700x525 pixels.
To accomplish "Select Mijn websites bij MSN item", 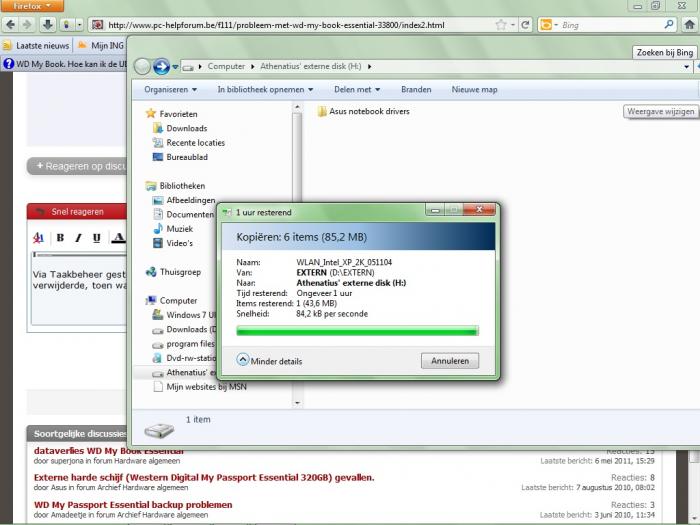I will pos(200,387).
